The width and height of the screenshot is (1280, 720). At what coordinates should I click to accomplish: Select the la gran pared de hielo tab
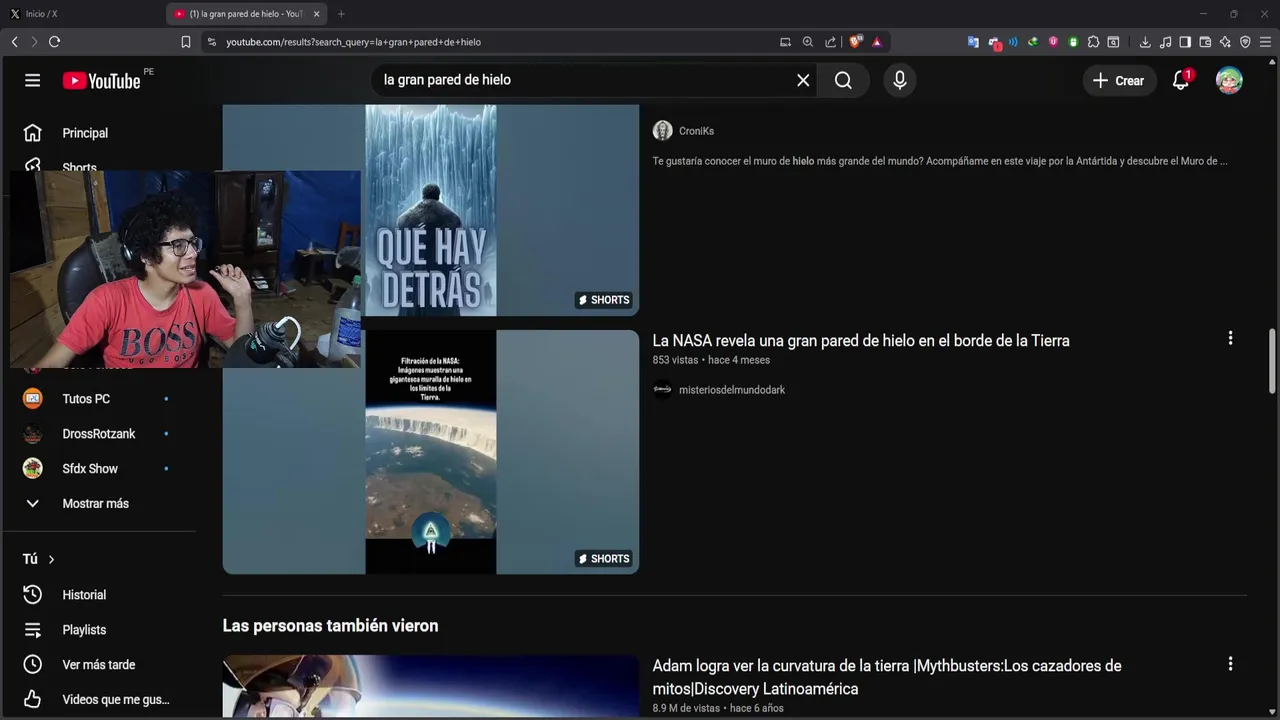[x=245, y=14]
